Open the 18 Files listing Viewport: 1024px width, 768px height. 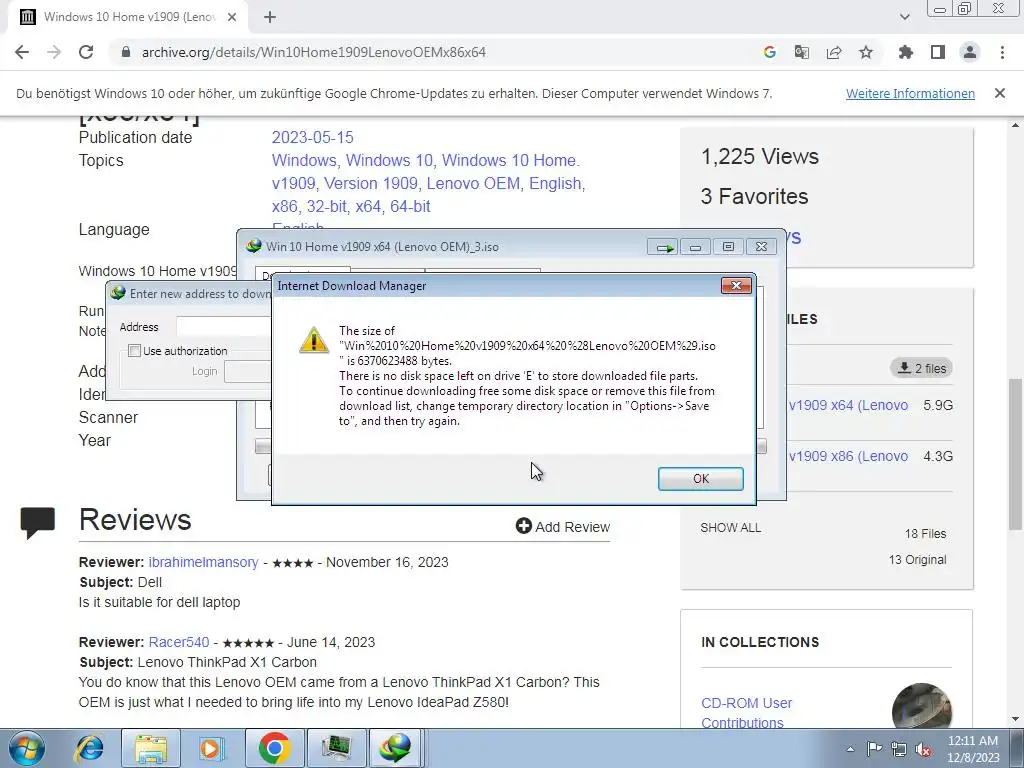(925, 534)
